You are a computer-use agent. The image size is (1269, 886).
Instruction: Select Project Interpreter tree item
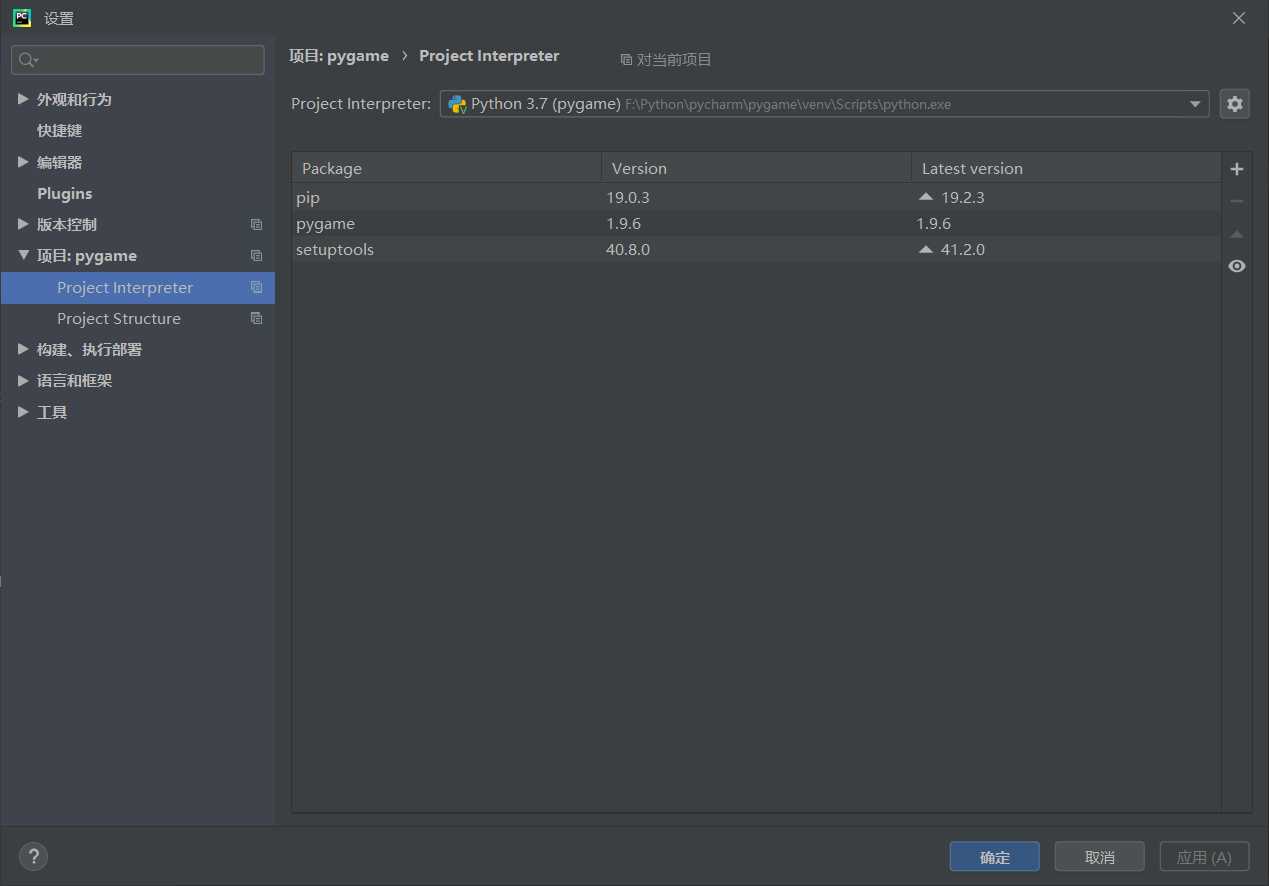[138, 287]
